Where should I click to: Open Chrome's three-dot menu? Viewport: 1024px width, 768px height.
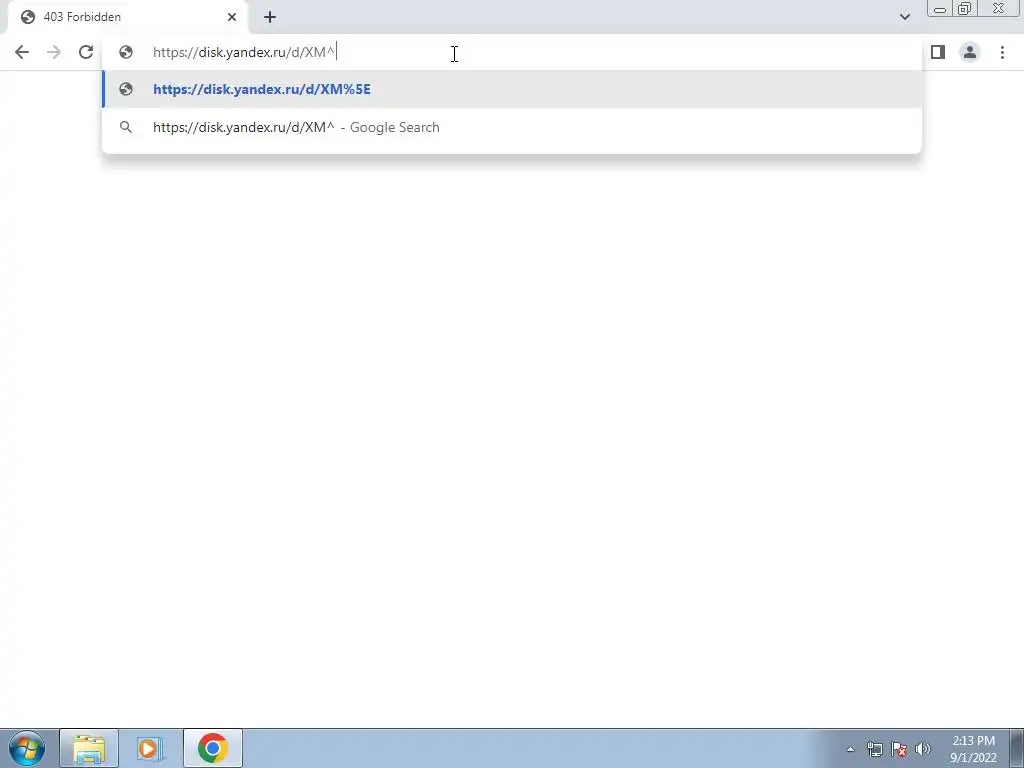pyautogui.click(x=1002, y=52)
